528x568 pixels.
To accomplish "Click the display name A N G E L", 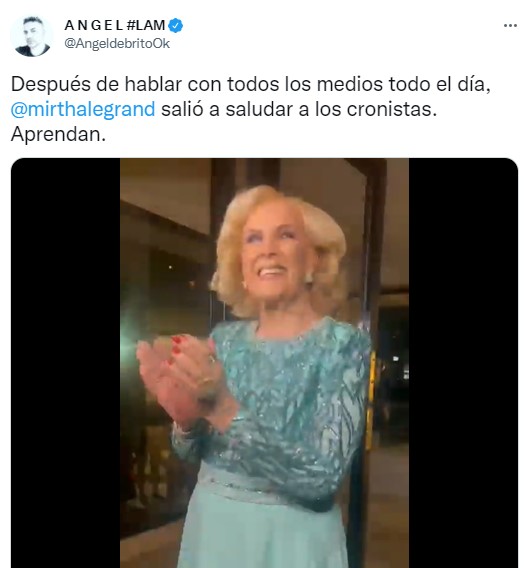I will tap(94, 25).
